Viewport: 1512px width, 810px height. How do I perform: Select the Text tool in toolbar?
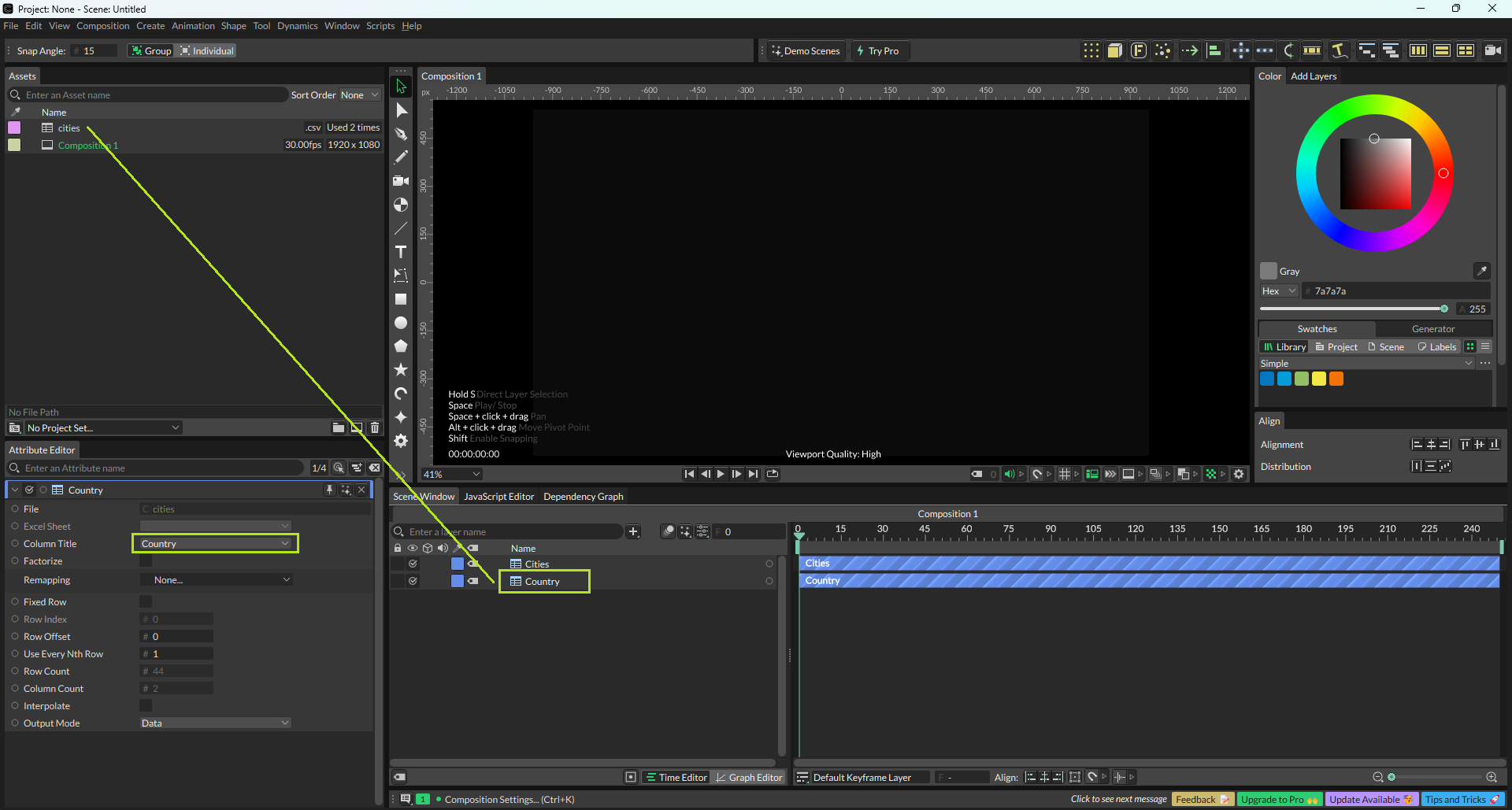(x=401, y=252)
